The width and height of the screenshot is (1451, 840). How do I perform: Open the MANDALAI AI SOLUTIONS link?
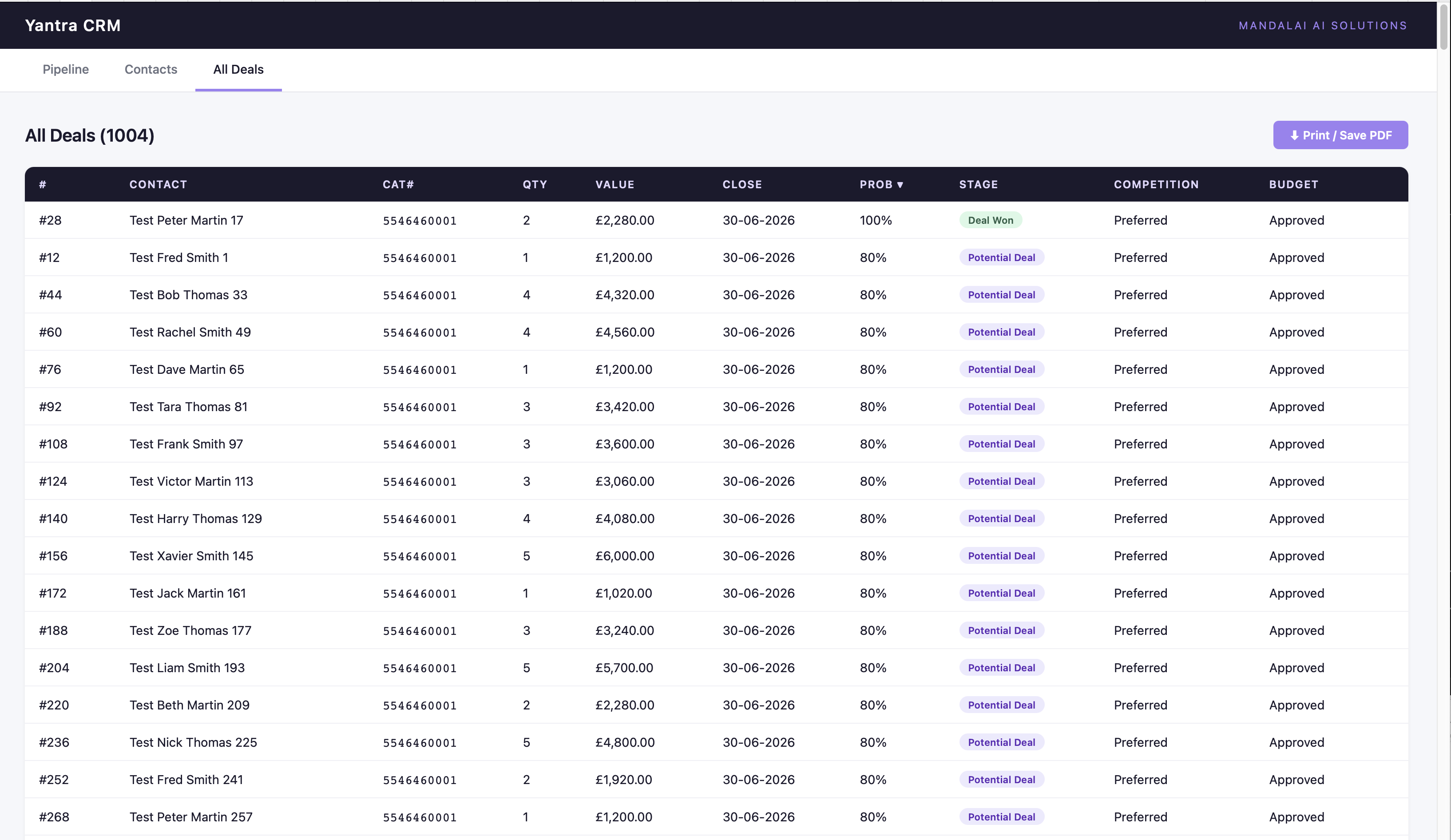(x=1323, y=25)
